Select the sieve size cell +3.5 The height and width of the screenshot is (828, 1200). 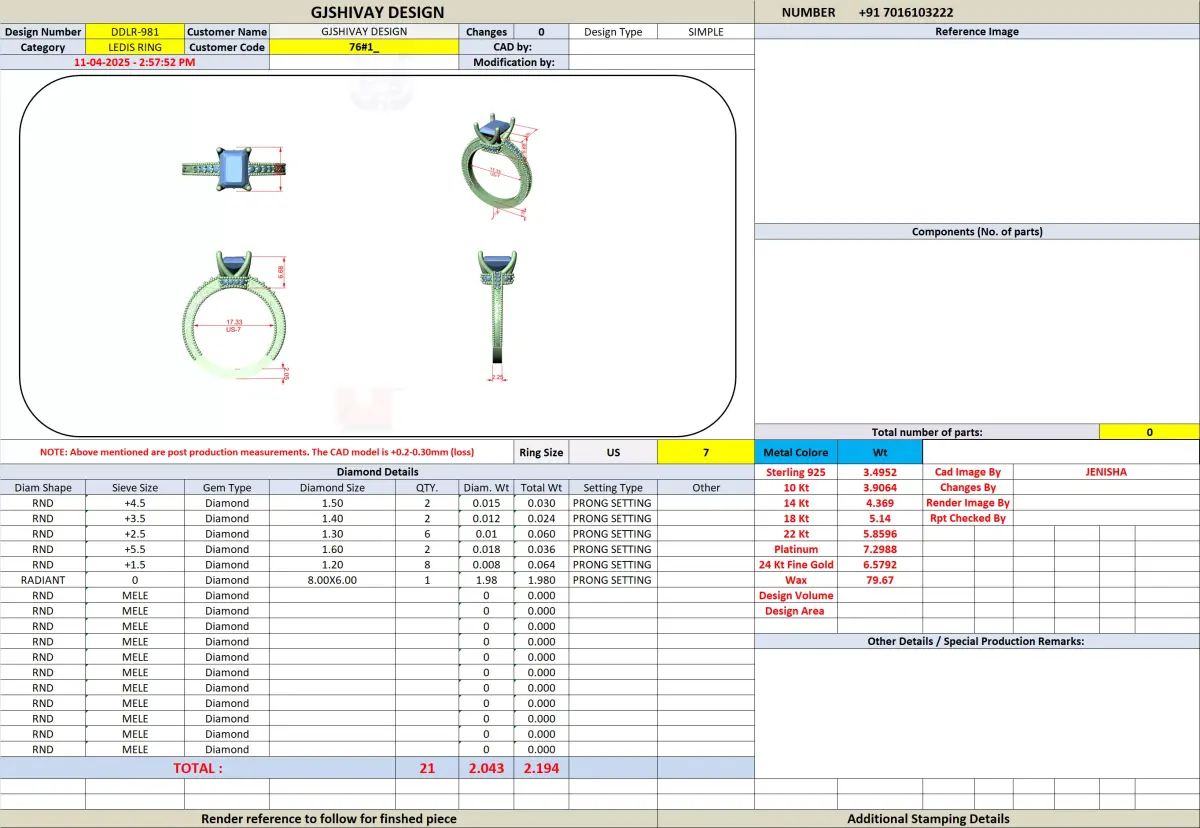(135, 518)
